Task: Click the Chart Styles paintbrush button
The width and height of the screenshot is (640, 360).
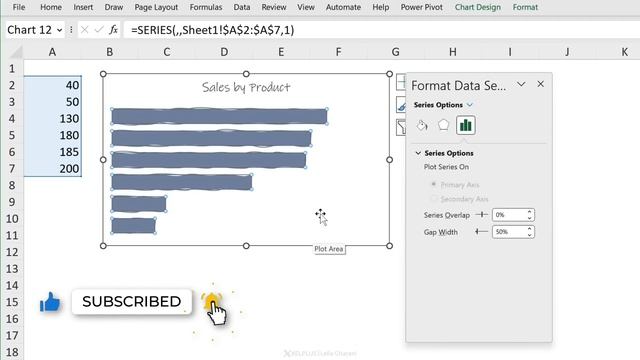Action: pyautogui.click(x=401, y=105)
